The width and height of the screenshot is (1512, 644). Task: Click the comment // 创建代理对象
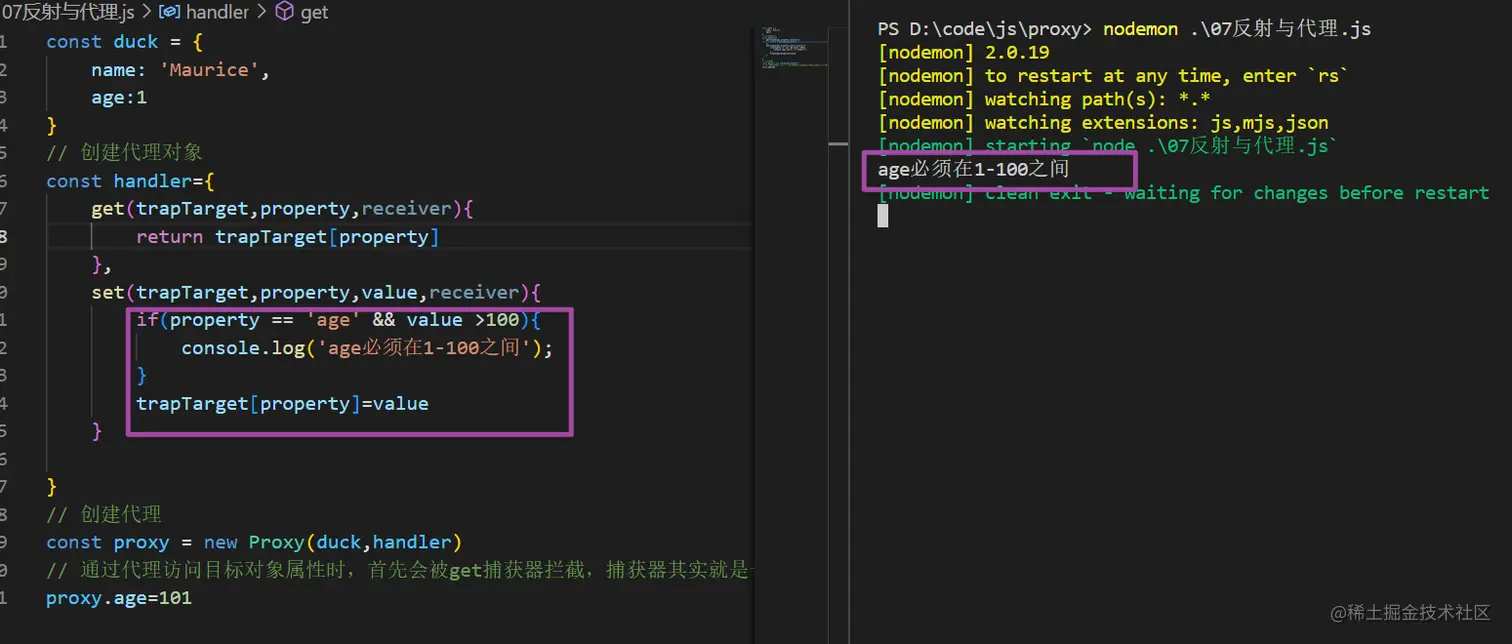point(125,153)
